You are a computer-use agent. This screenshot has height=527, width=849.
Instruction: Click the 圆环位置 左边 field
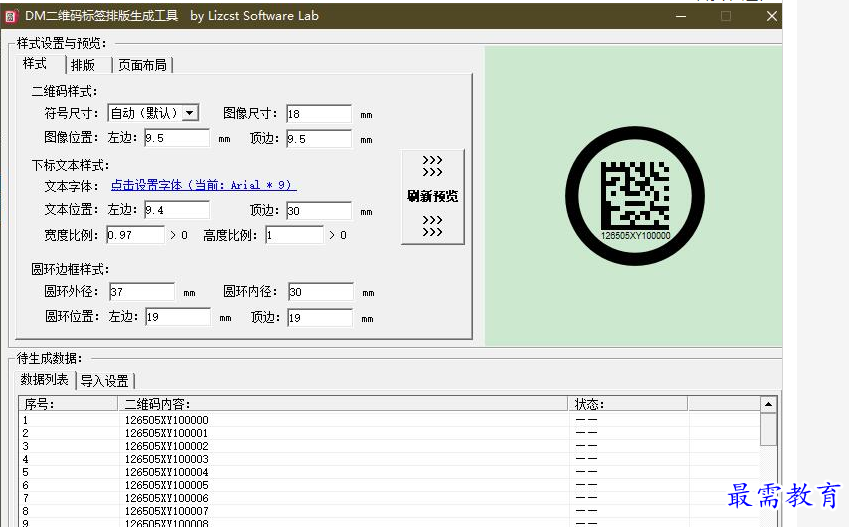click(178, 317)
